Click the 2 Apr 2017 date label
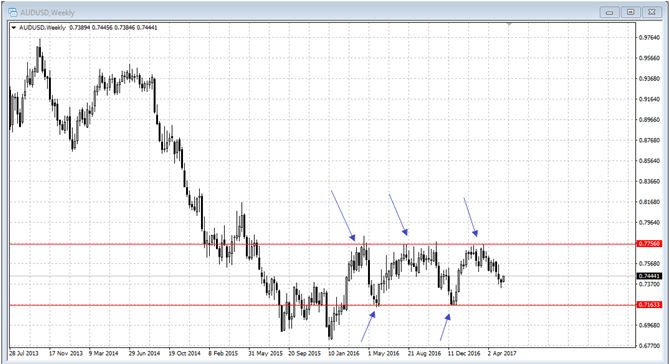This screenshot has height=364, width=669. (502, 353)
